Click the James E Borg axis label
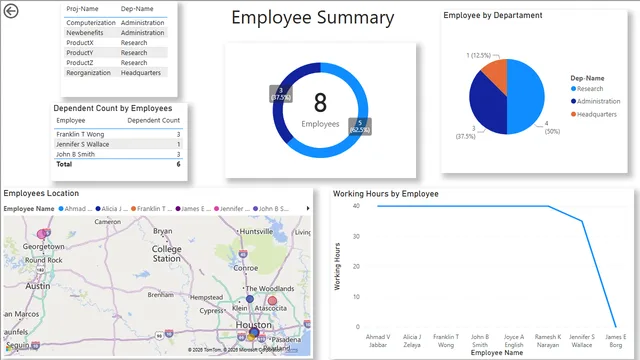 (616, 341)
